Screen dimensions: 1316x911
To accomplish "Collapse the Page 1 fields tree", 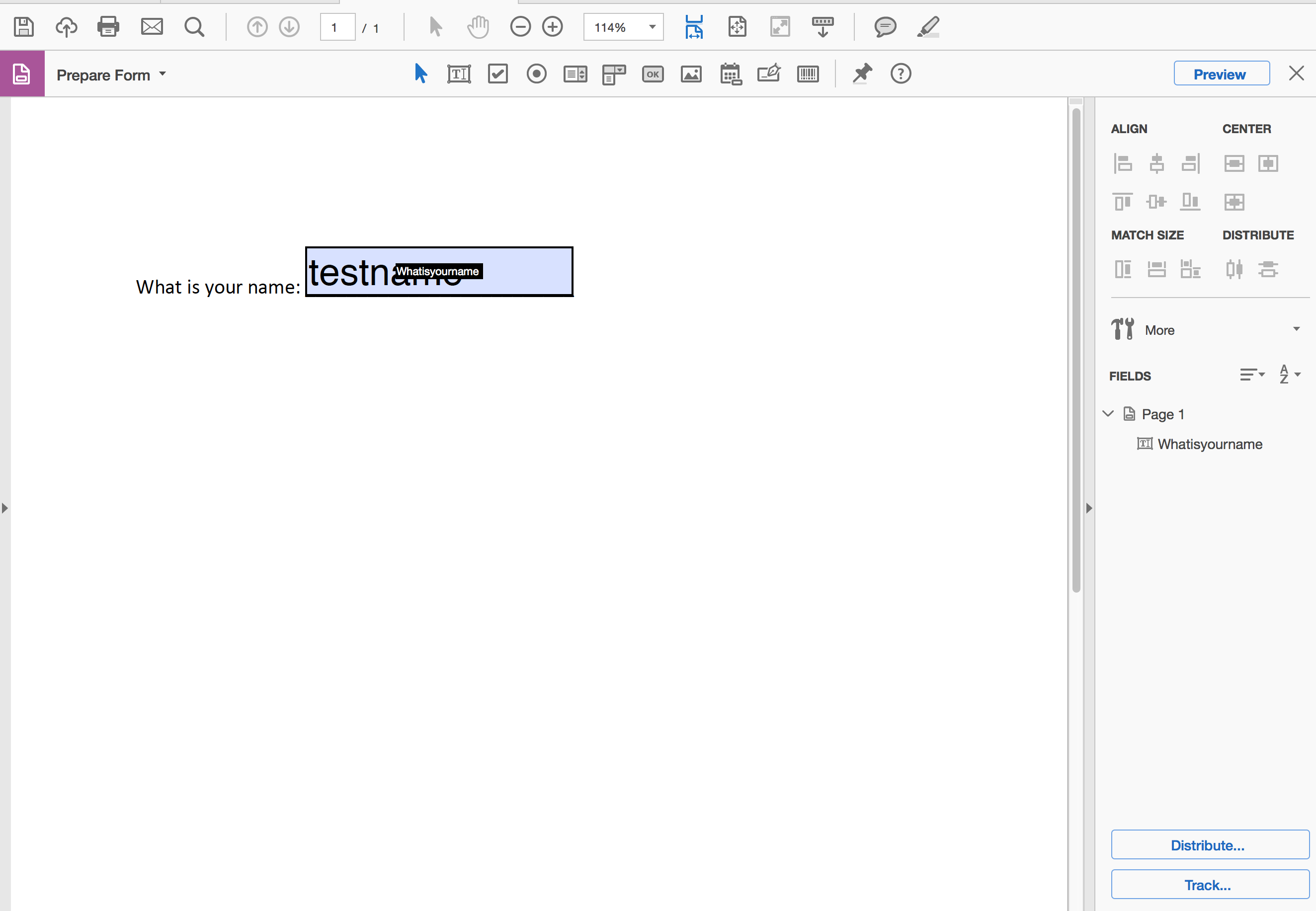I will 1108,414.
